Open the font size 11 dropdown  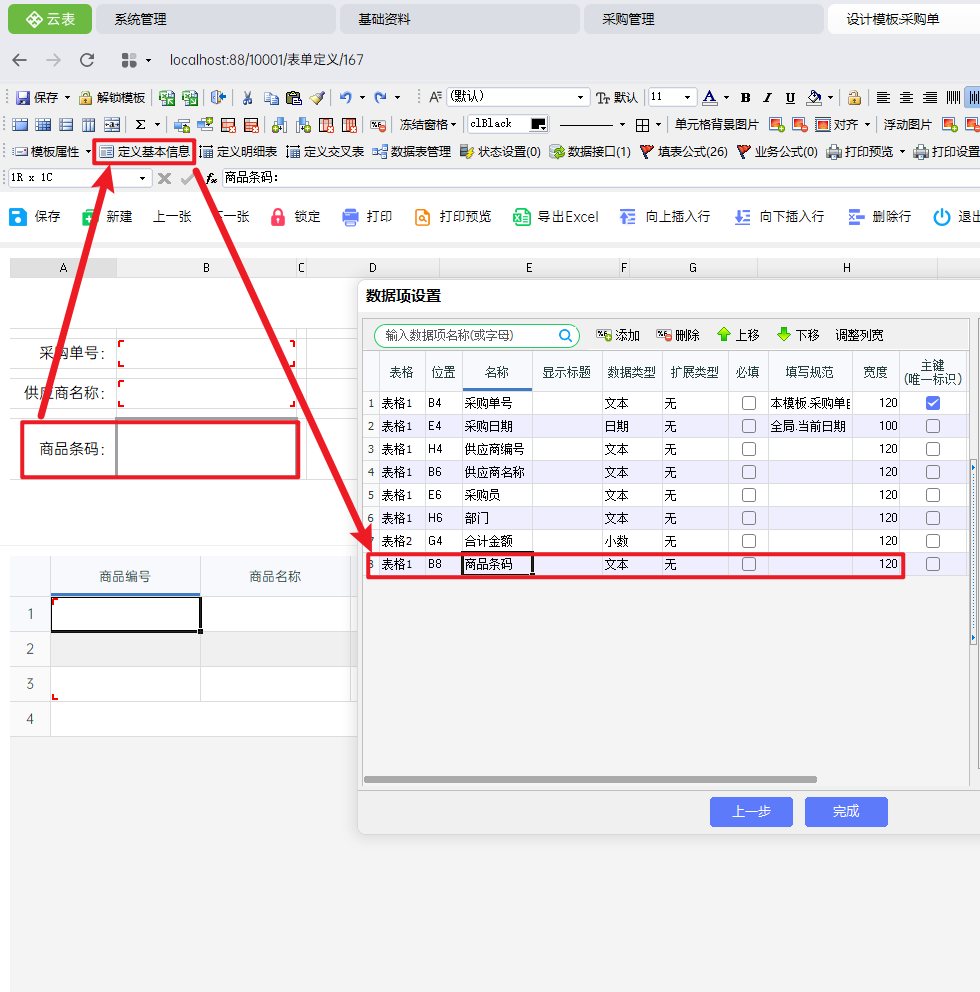point(687,97)
